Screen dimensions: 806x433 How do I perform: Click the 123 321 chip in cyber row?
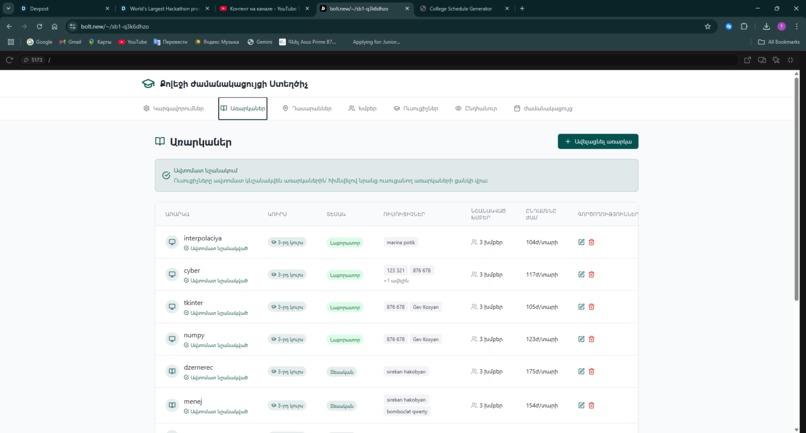tap(395, 270)
